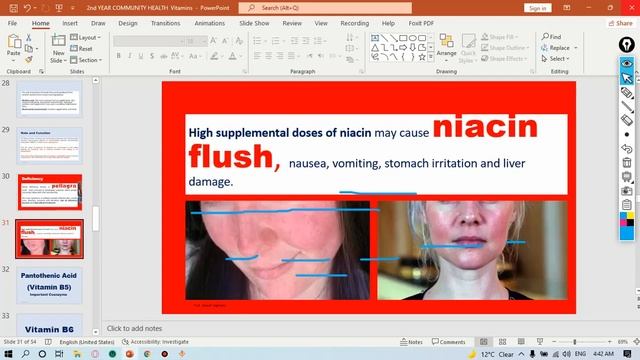Screen dimensions: 640x360
Task: Switch to the Slide Show tab
Action: tap(254, 23)
